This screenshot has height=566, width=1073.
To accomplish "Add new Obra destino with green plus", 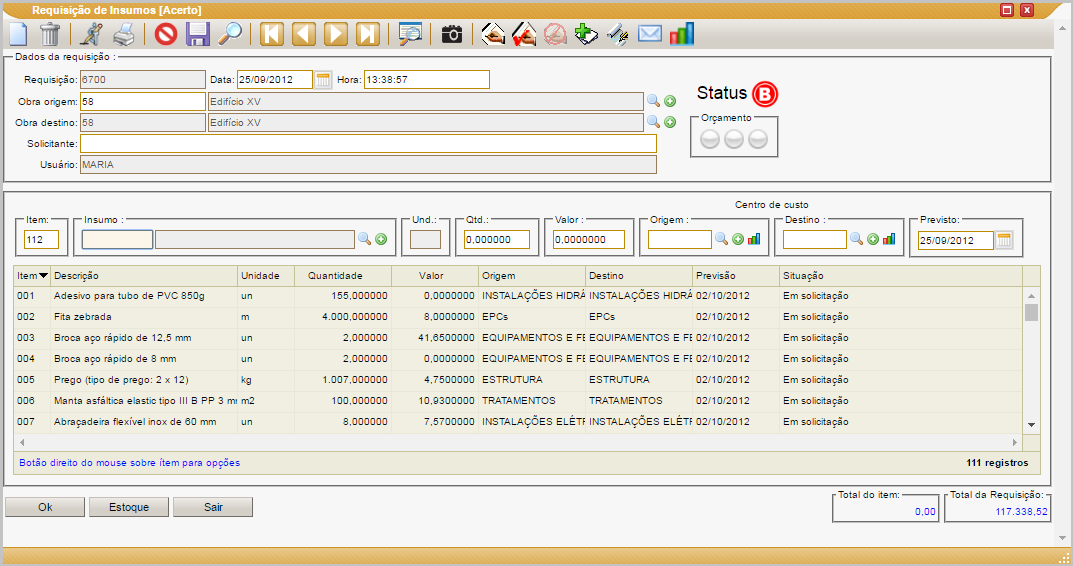I will (670, 122).
